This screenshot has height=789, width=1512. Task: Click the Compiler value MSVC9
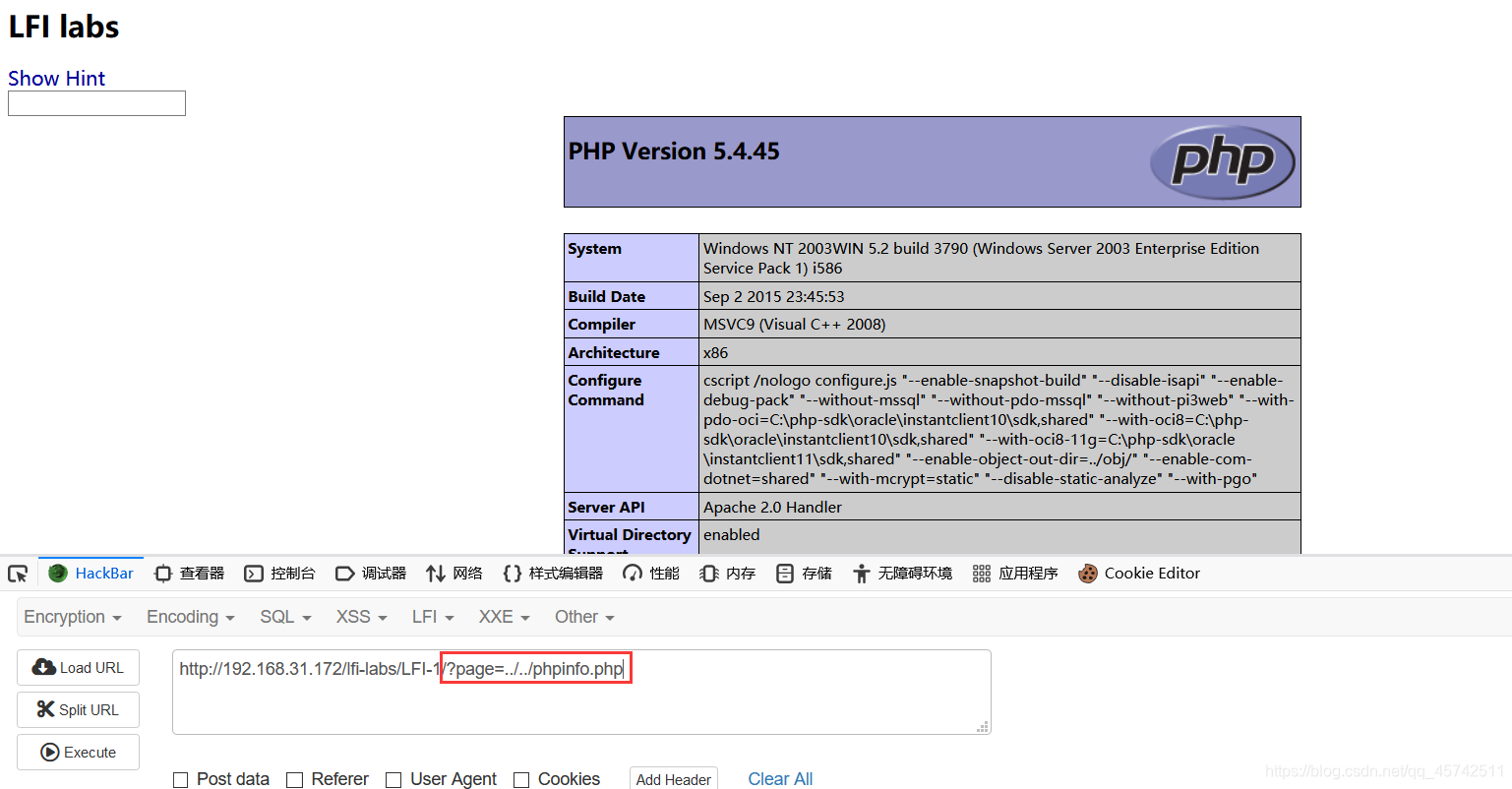click(x=794, y=324)
